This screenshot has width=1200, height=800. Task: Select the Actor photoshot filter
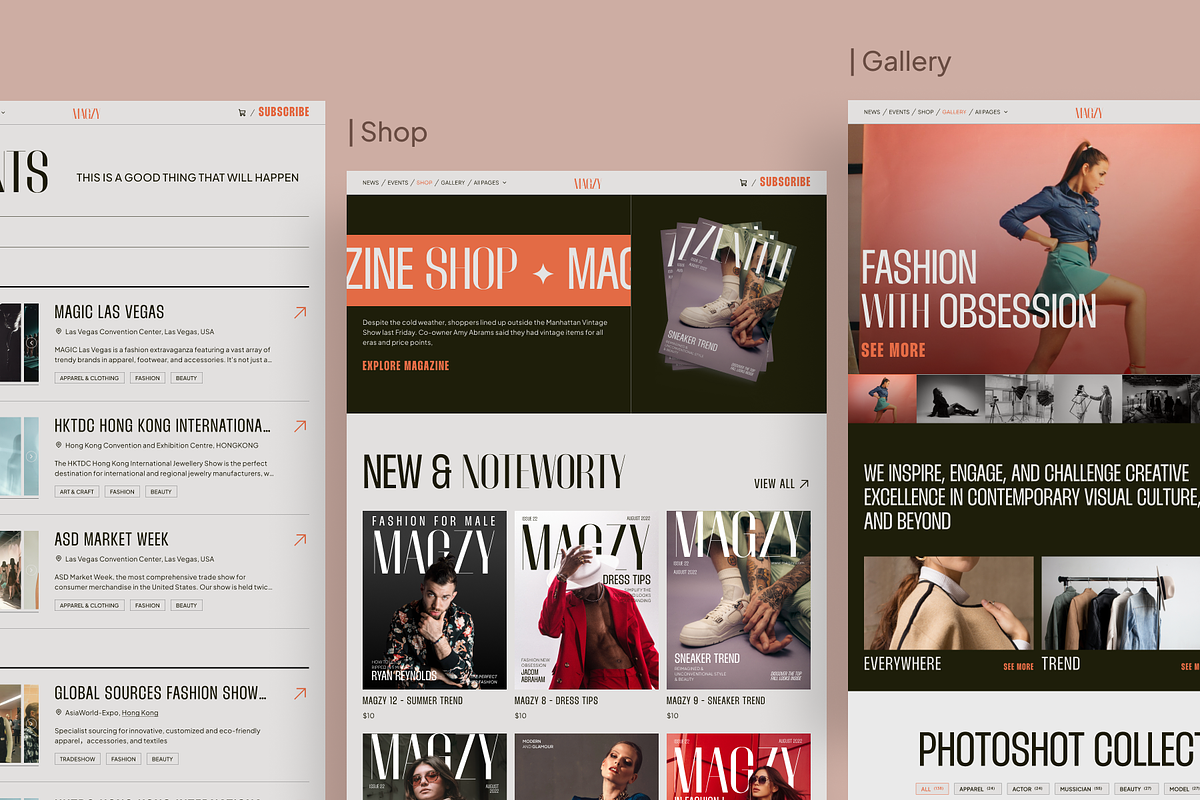tap(1028, 789)
